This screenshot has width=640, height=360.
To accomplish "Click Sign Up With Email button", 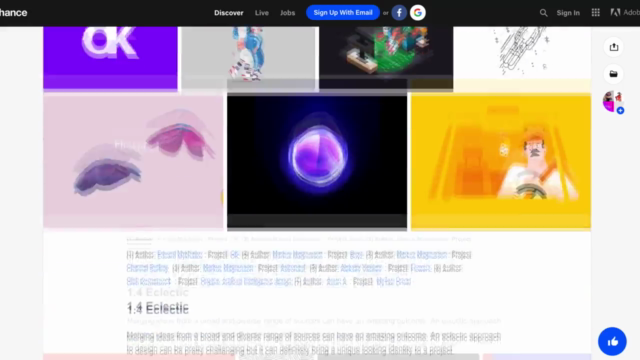I will tap(343, 13).
